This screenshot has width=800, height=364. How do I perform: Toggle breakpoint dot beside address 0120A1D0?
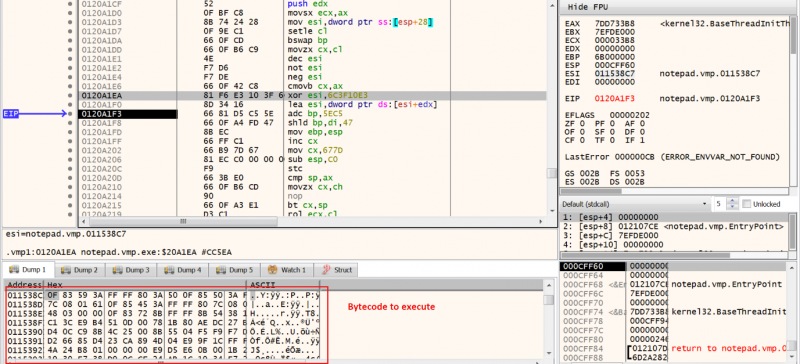click(70, 13)
